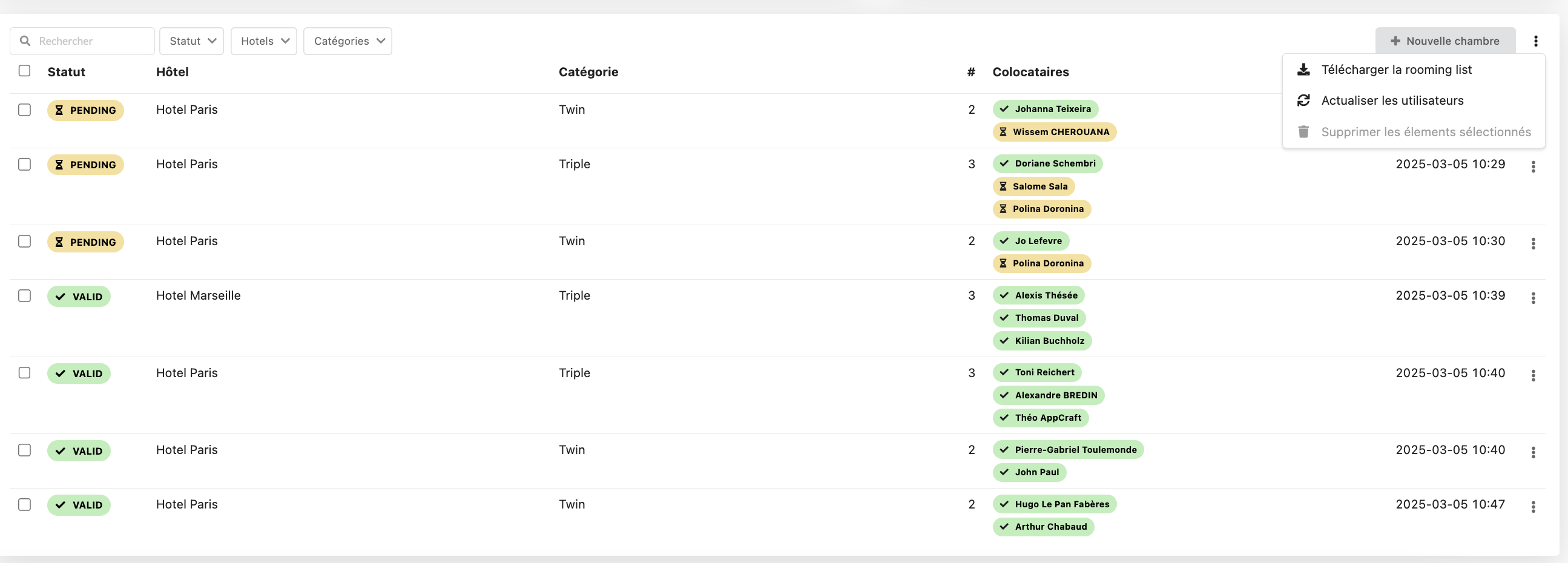Select Actualiser les utilisateurs menu entry
This screenshot has height=563, width=1568.
[1391, 100]
